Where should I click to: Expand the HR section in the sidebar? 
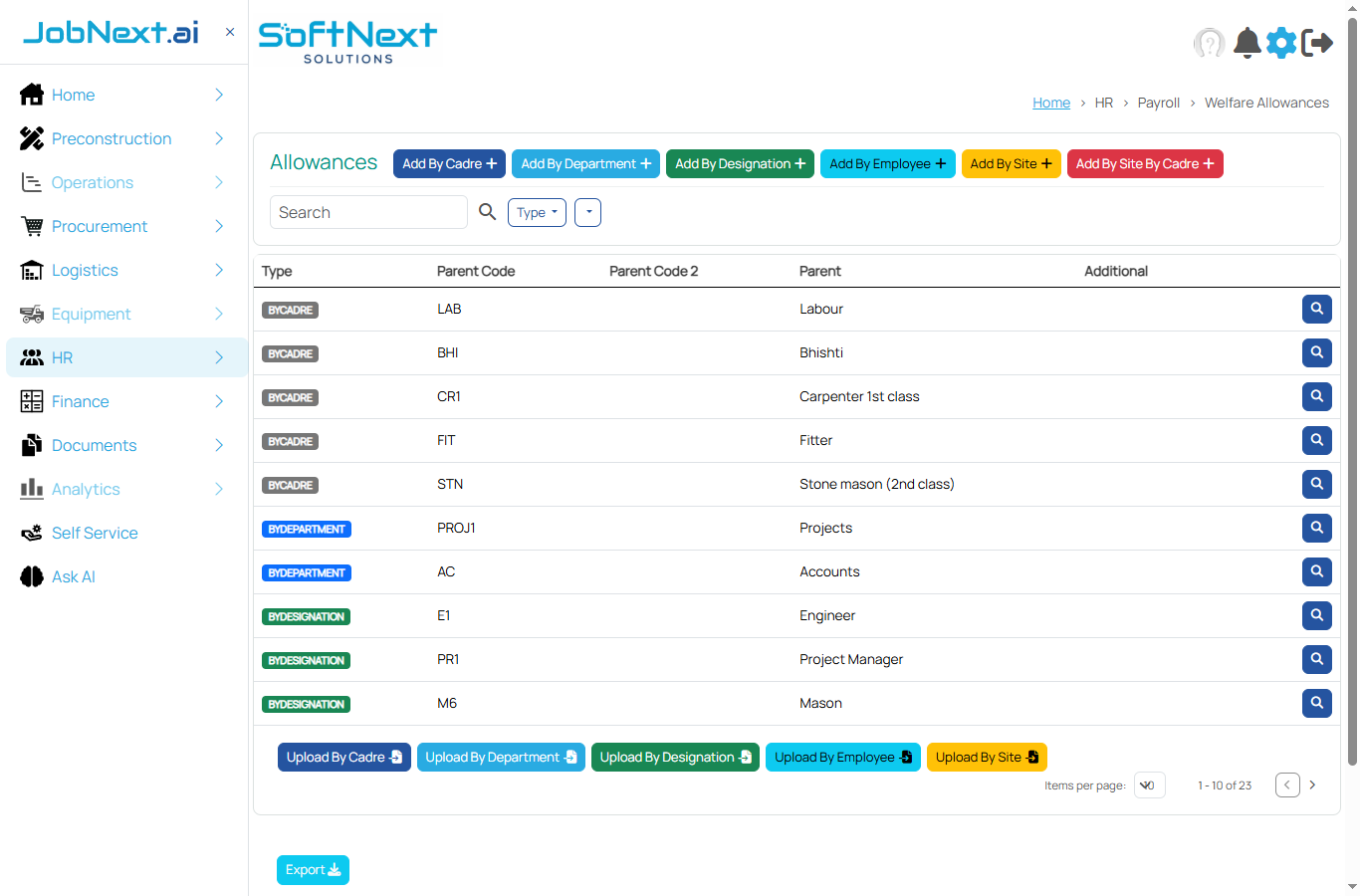tap(126, 357)
